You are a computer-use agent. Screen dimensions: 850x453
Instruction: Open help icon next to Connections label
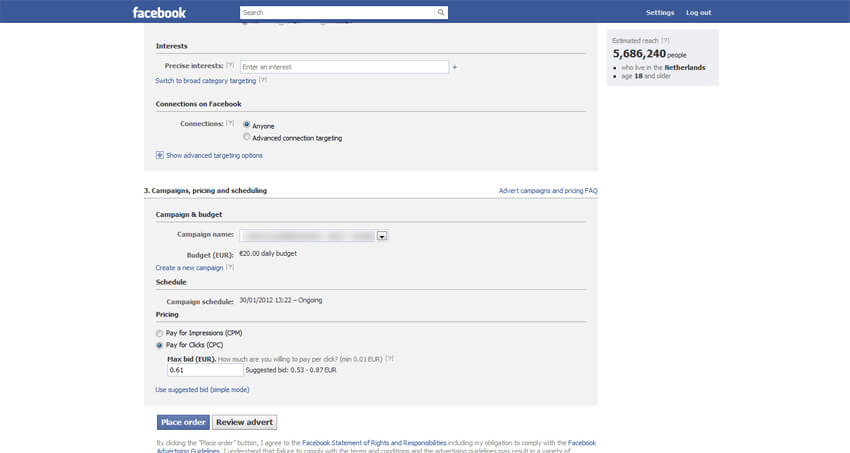[x=230, y=124]
